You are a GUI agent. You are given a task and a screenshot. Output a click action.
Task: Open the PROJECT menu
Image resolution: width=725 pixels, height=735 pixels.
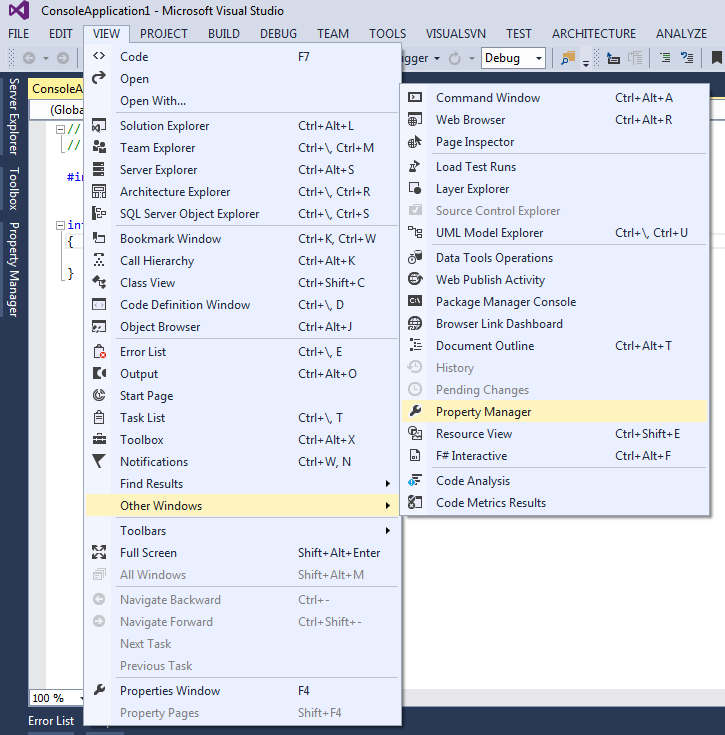164,34
